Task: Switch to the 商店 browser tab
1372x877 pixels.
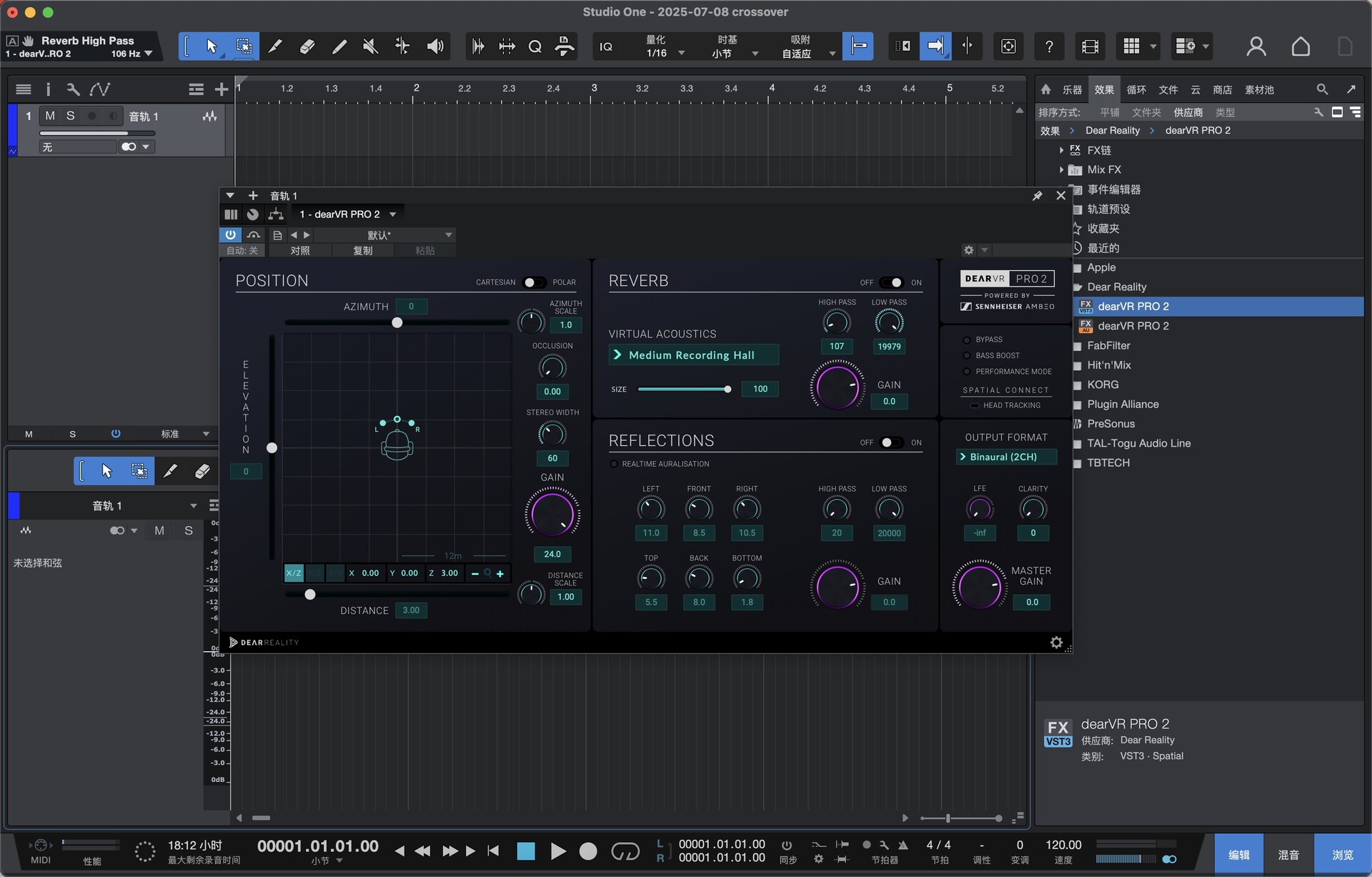Action: point(1222,90)
